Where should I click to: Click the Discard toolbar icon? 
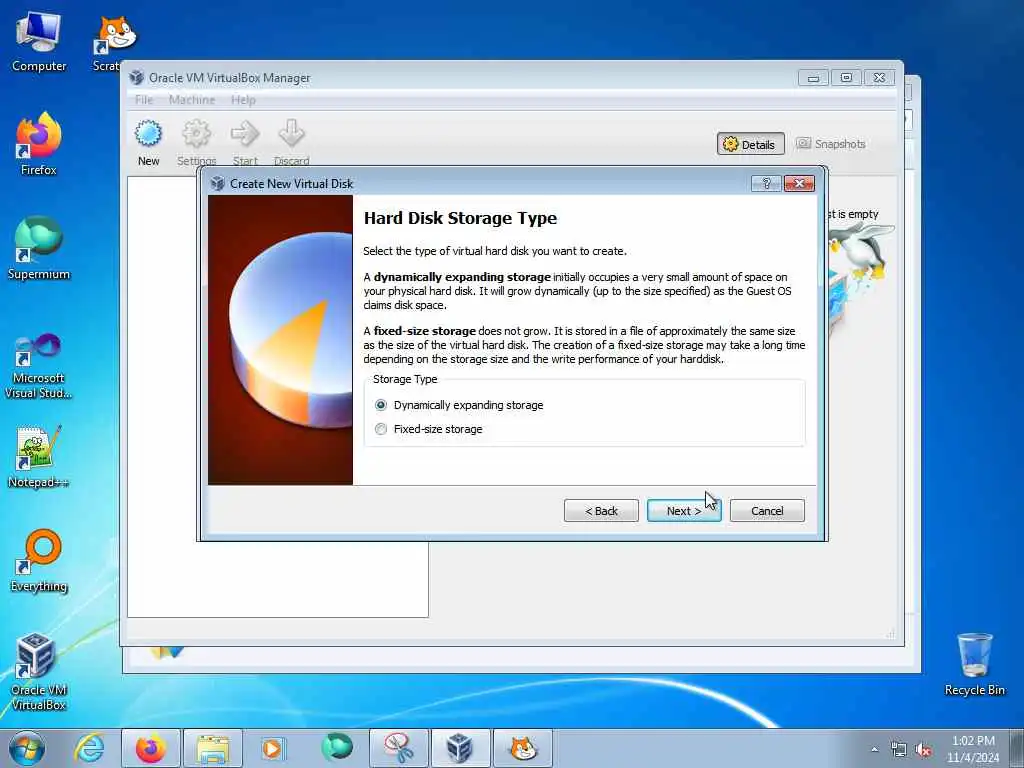point(291,142)
